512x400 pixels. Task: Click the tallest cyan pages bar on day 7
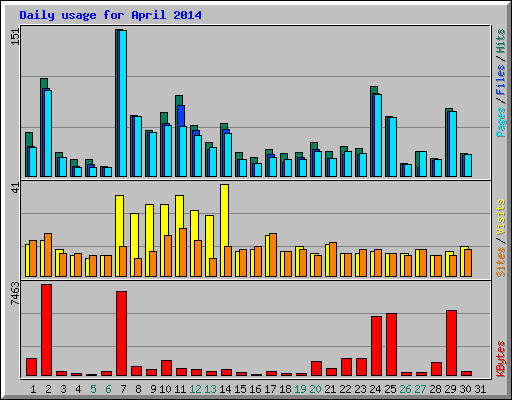pyautogui.click(x=123, y=103)
